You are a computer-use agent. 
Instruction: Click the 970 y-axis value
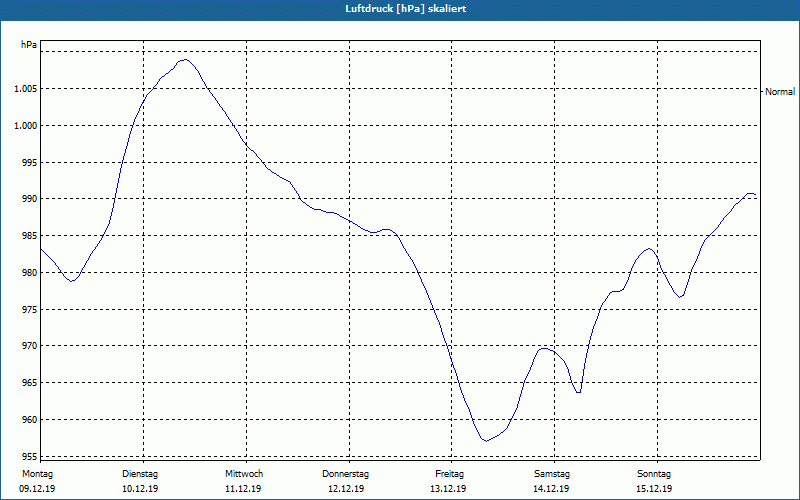pyautogui.click(x=30, y=346)
